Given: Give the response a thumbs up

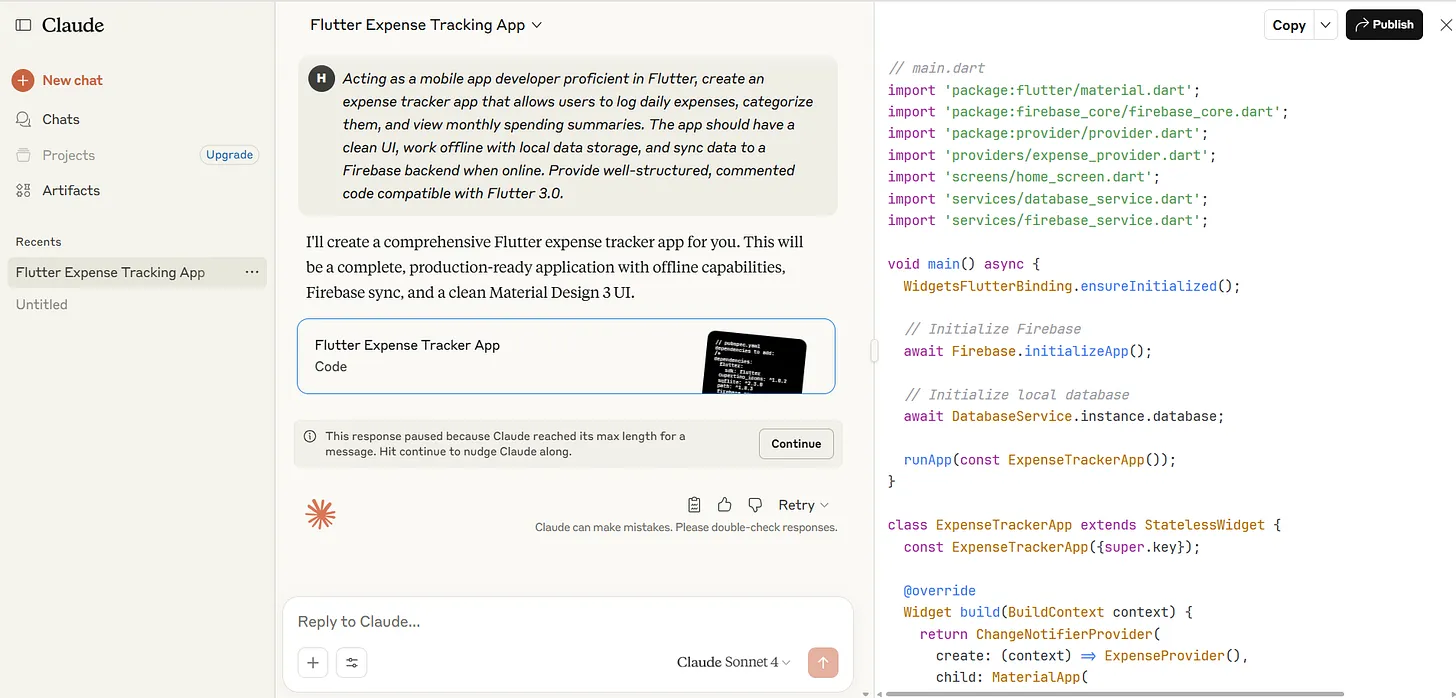Looking at the screenshot, I should point(724,504).
